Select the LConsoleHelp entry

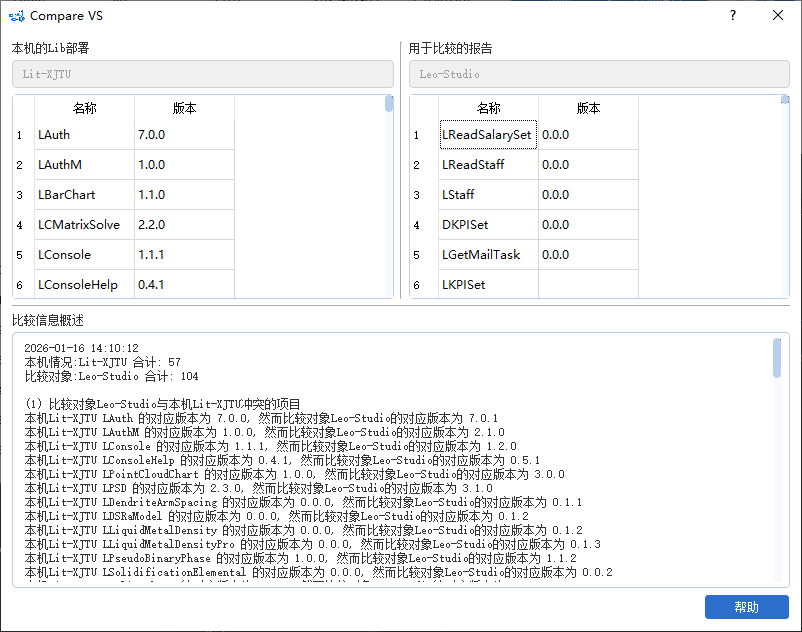click(85, 285)
